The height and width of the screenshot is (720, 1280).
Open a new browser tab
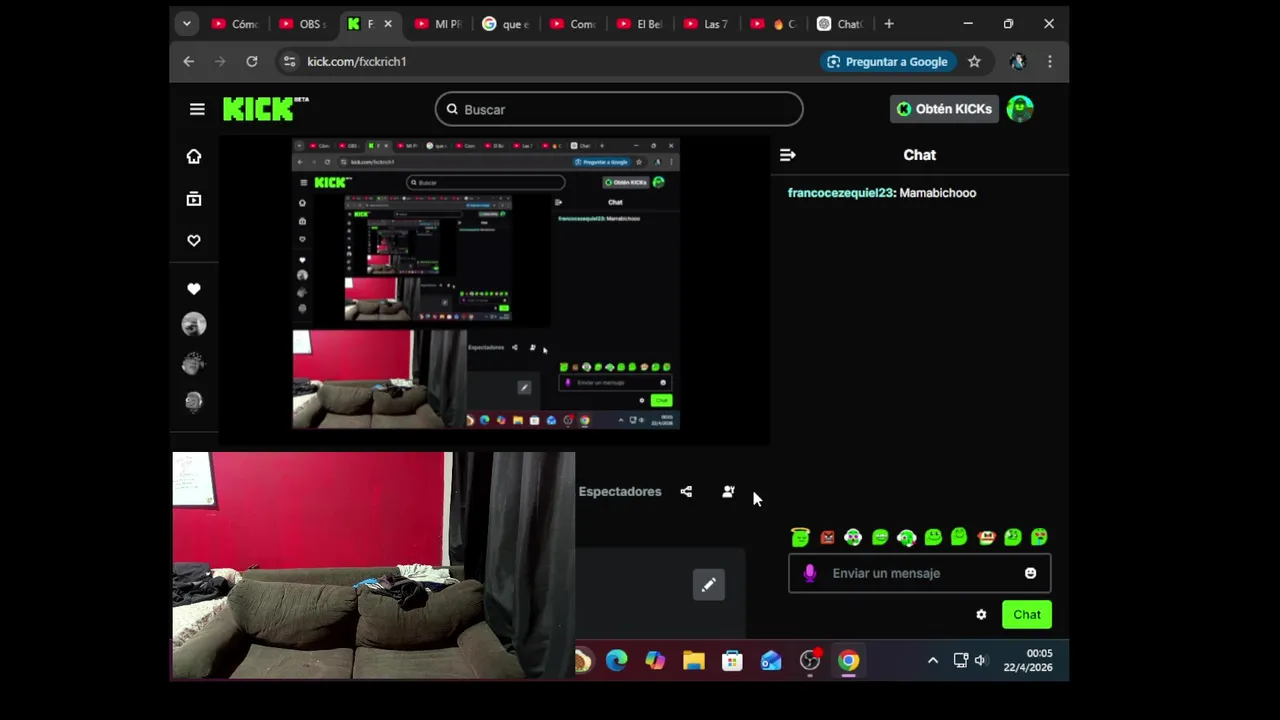(889, 24)
